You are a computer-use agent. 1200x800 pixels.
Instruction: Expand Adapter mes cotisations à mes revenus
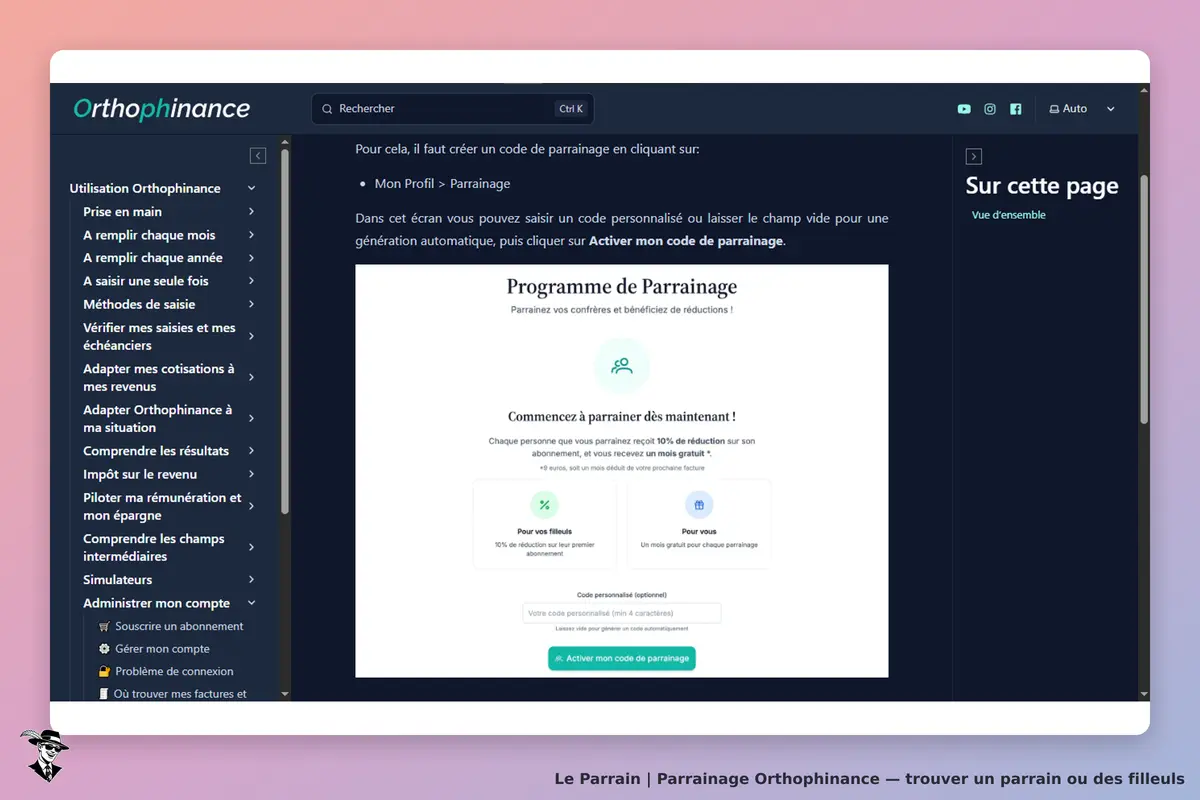(x=252, y=377)
